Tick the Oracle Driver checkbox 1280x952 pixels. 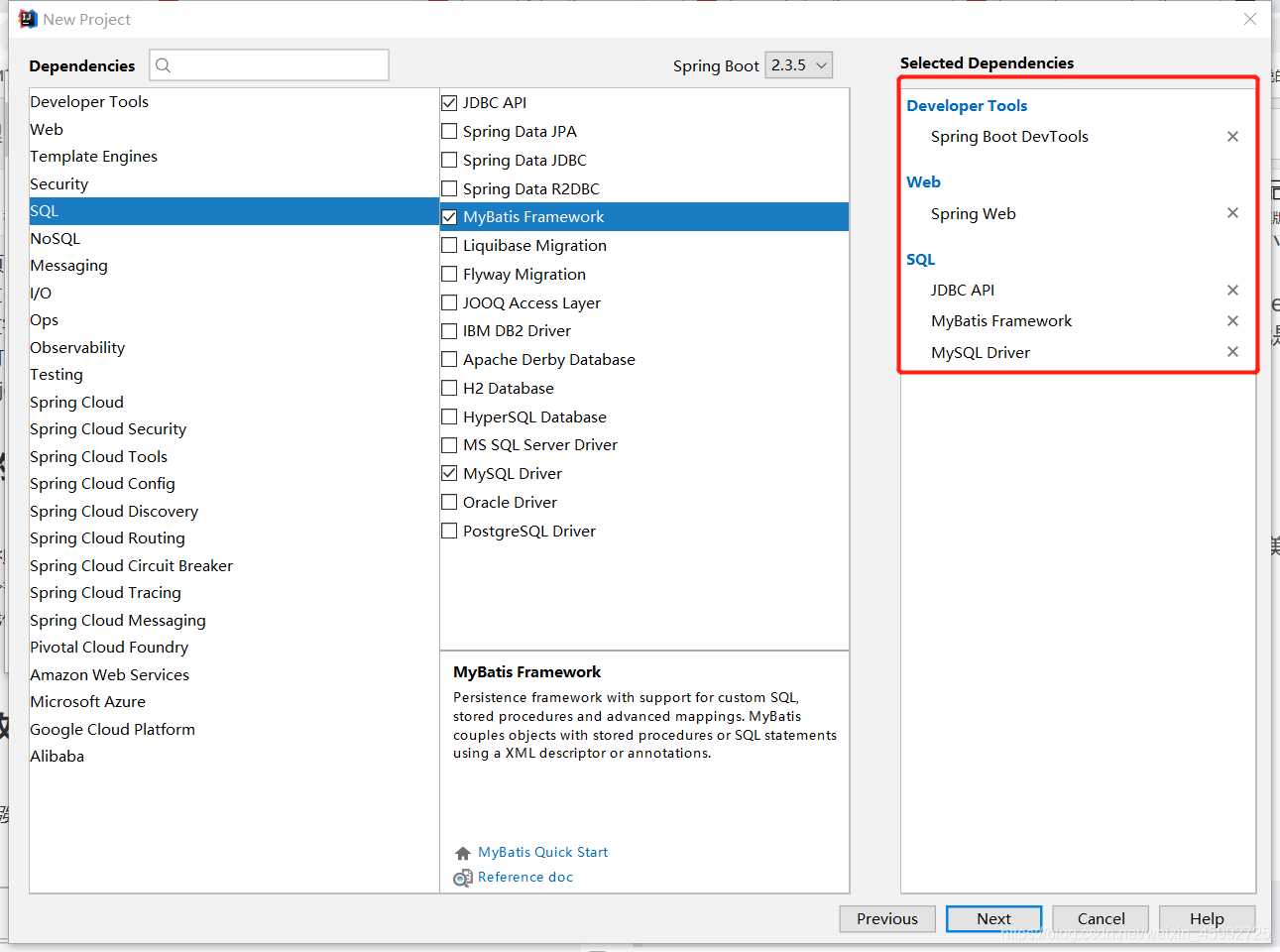(x=449, y=502)
